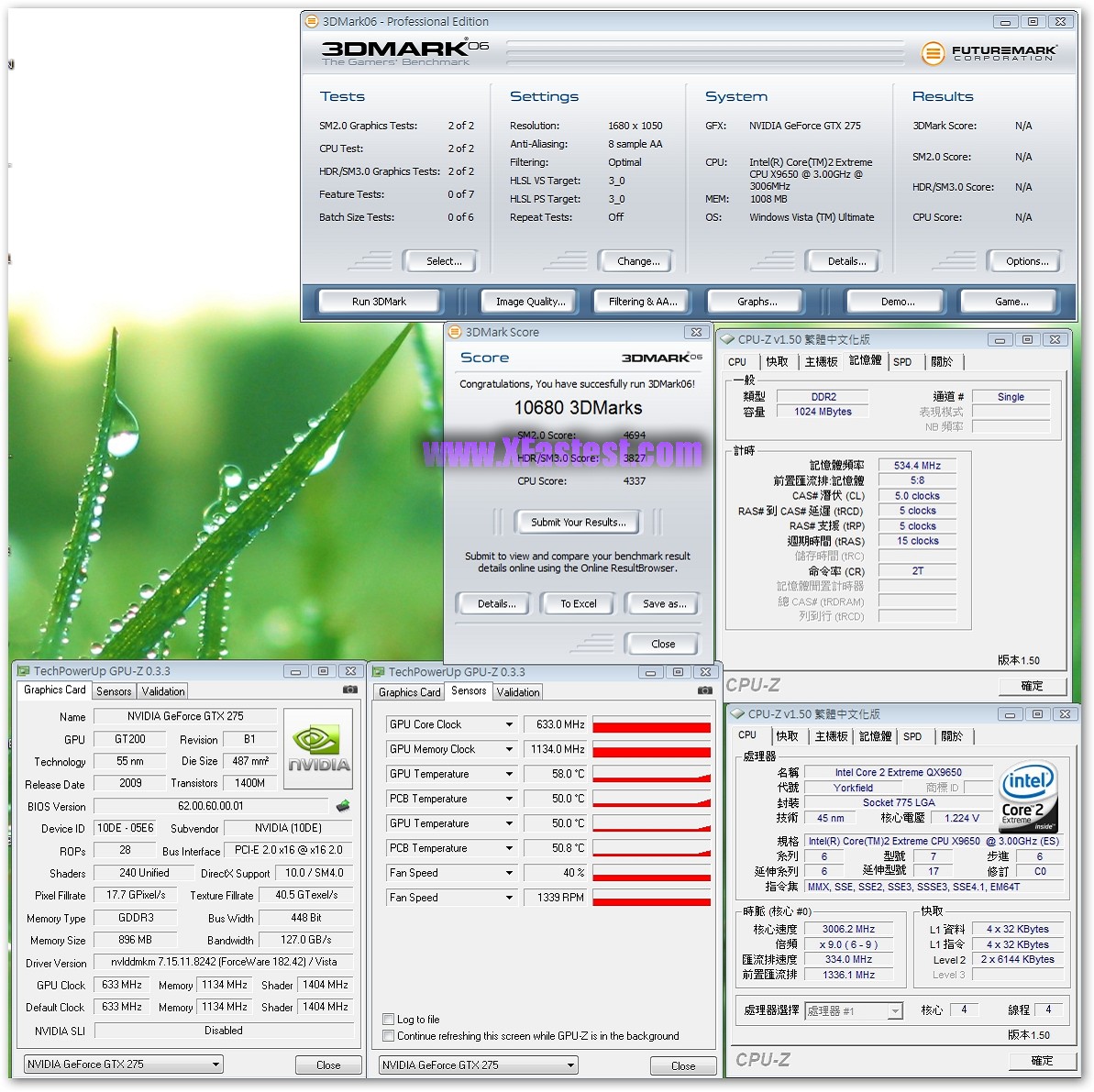Switch to Validation tab in Graphics Card window
Viewport: 1094px width, 1092px height.
click(x=163, y=691)
